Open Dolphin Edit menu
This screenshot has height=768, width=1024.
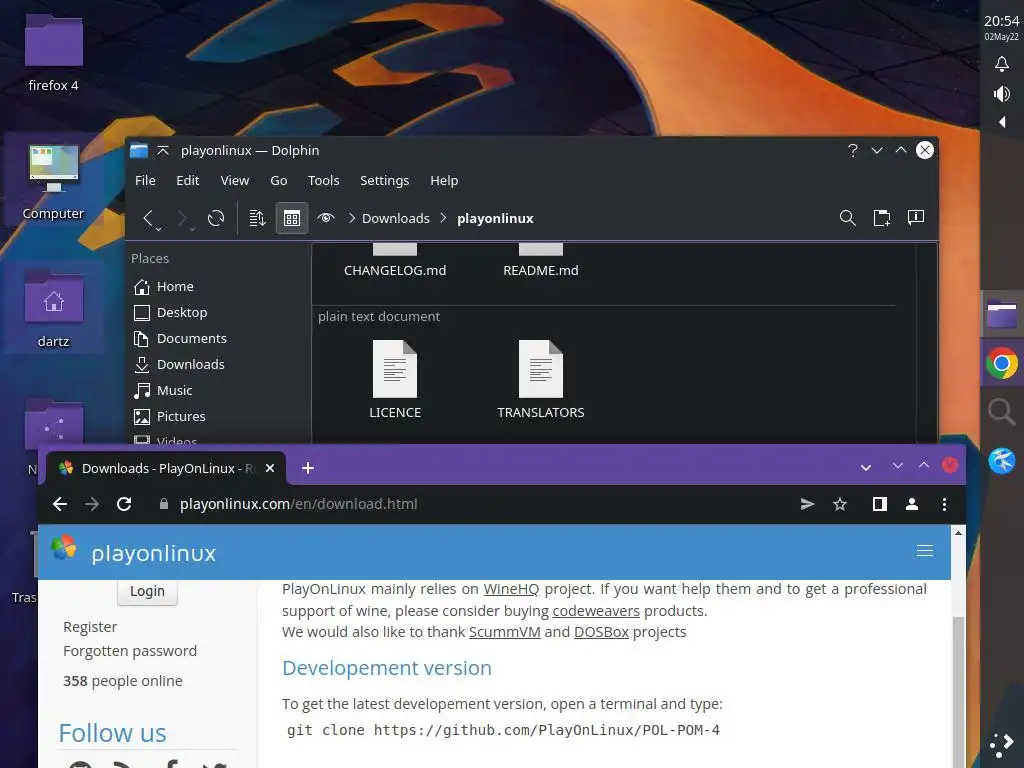[x=187, y=180]
